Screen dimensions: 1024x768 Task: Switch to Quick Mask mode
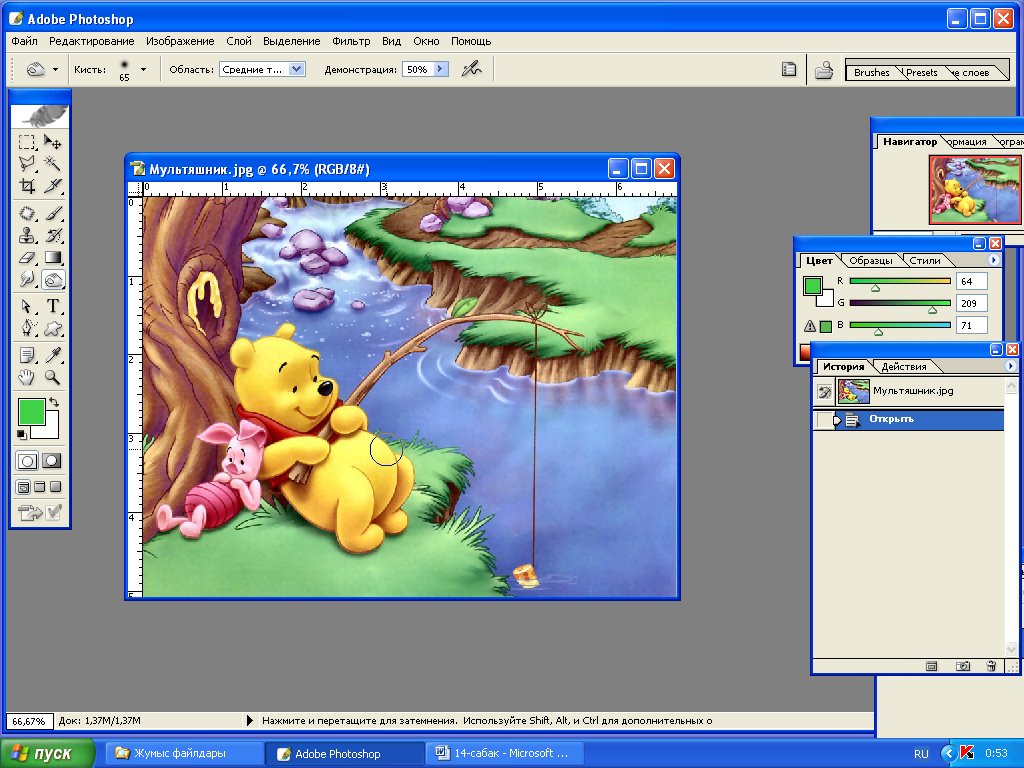pos(52,461)
